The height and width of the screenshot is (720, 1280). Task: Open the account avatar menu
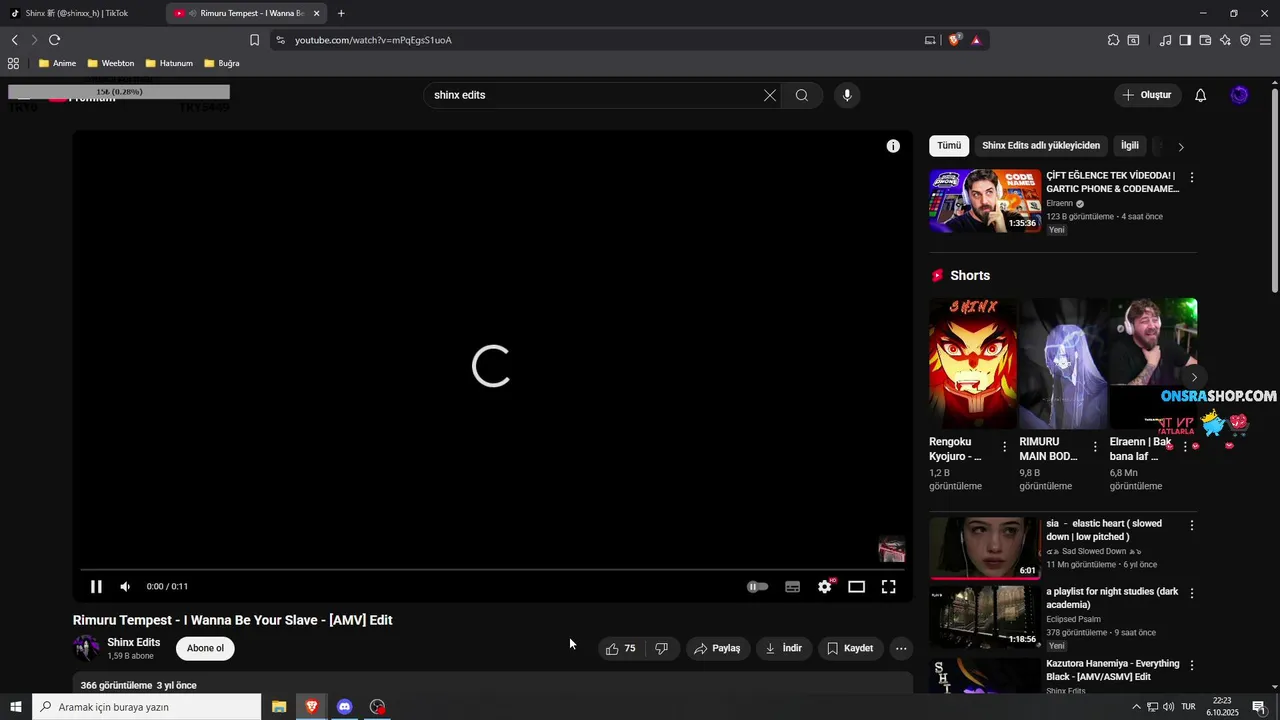[x=1240, y=95]
